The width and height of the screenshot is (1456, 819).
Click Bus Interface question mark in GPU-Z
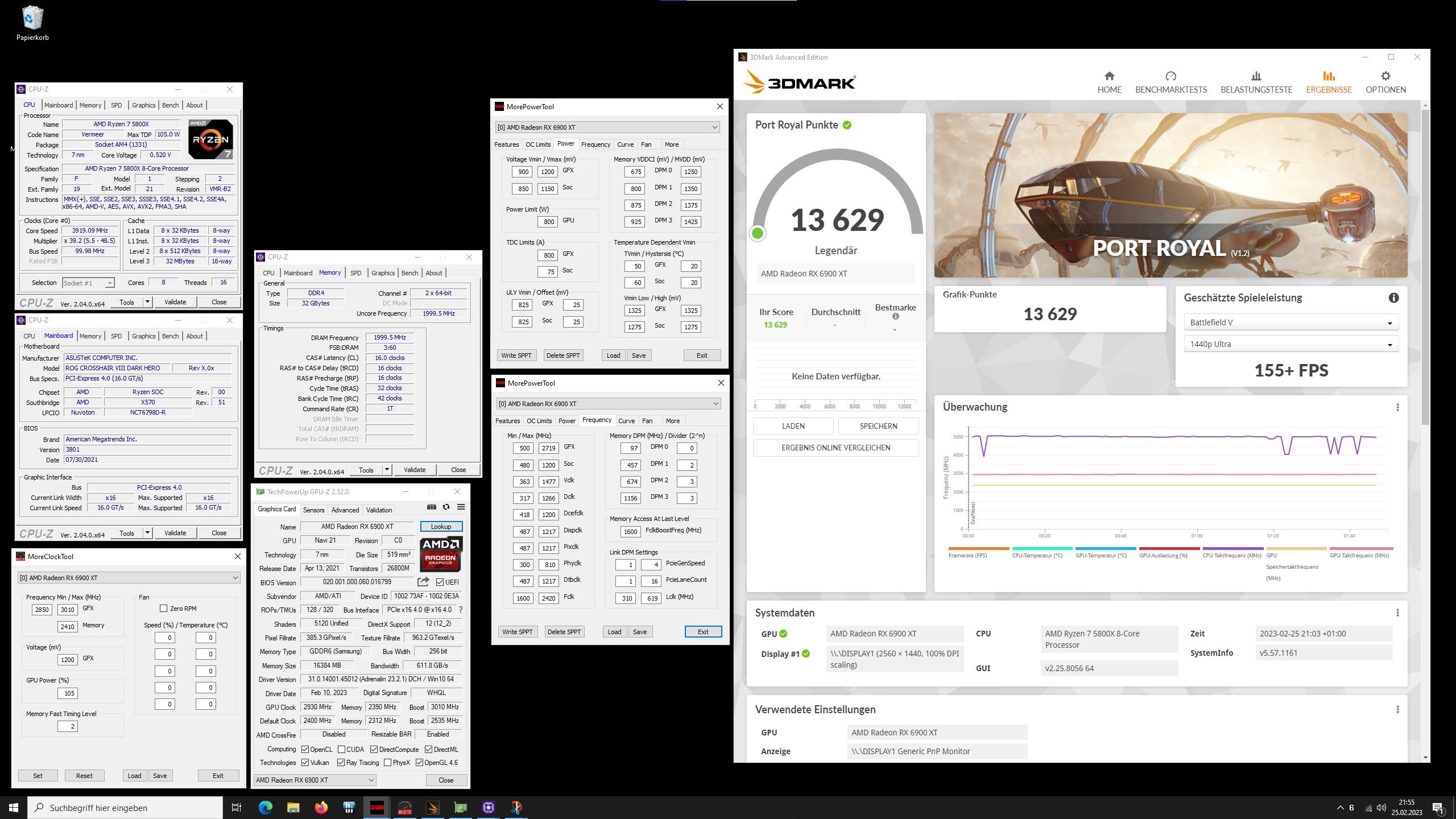[460, 610]
